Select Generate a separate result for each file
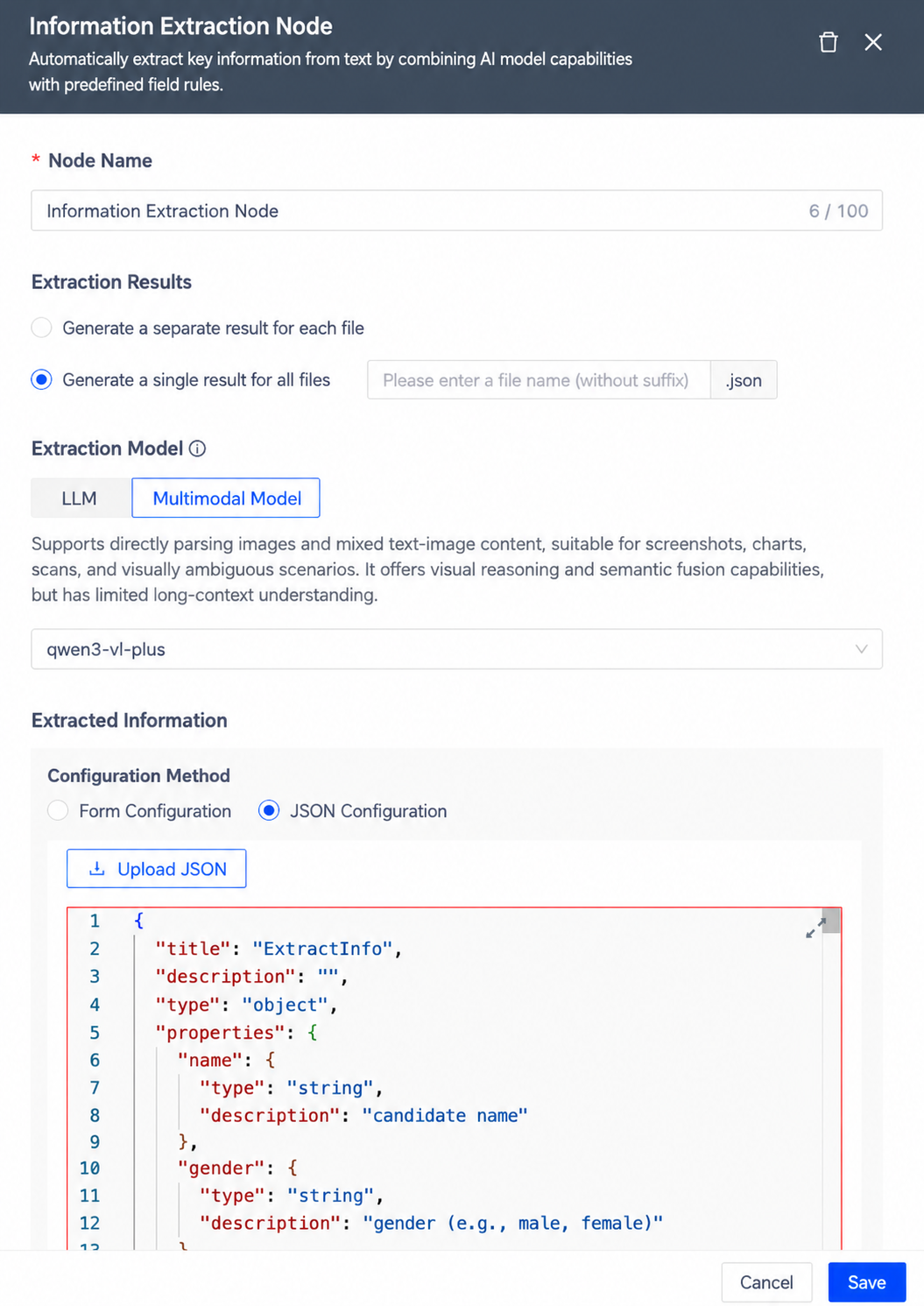This screenshot has height=1306, width=924. 41,328
